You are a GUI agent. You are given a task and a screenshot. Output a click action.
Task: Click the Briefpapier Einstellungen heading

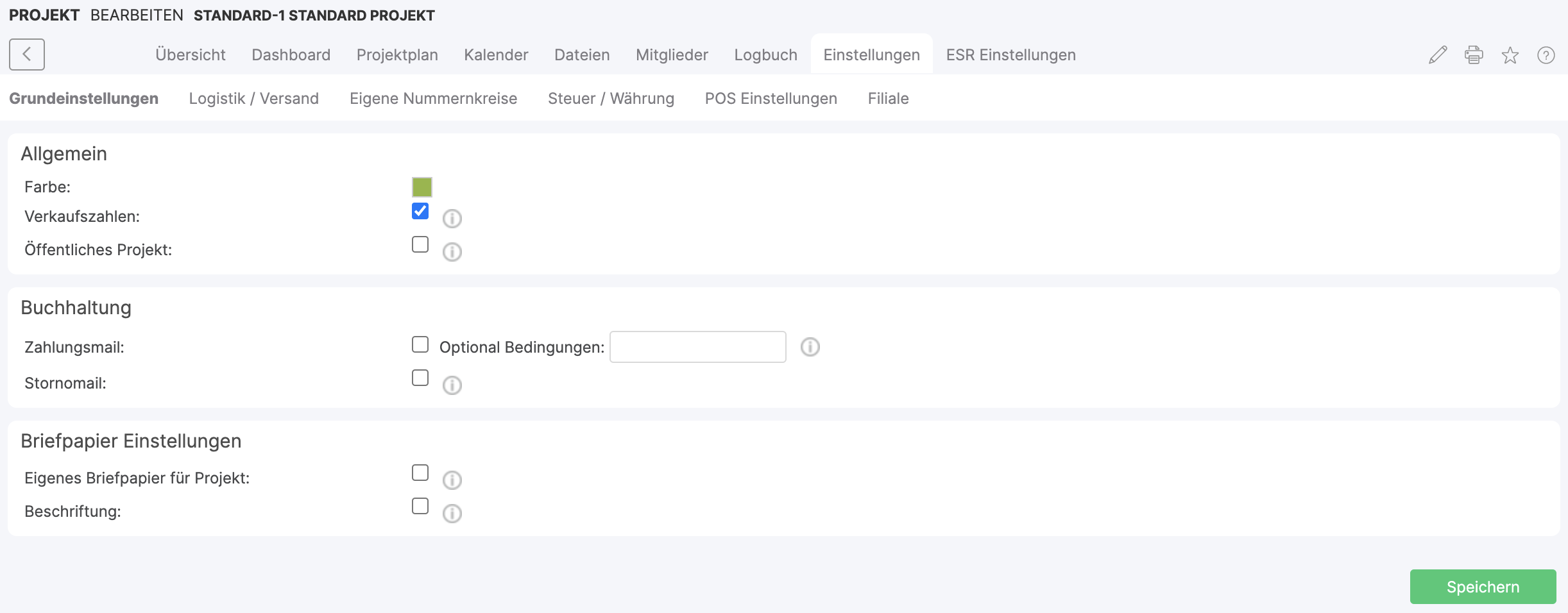pyautogui.click(x=132, y=441)
